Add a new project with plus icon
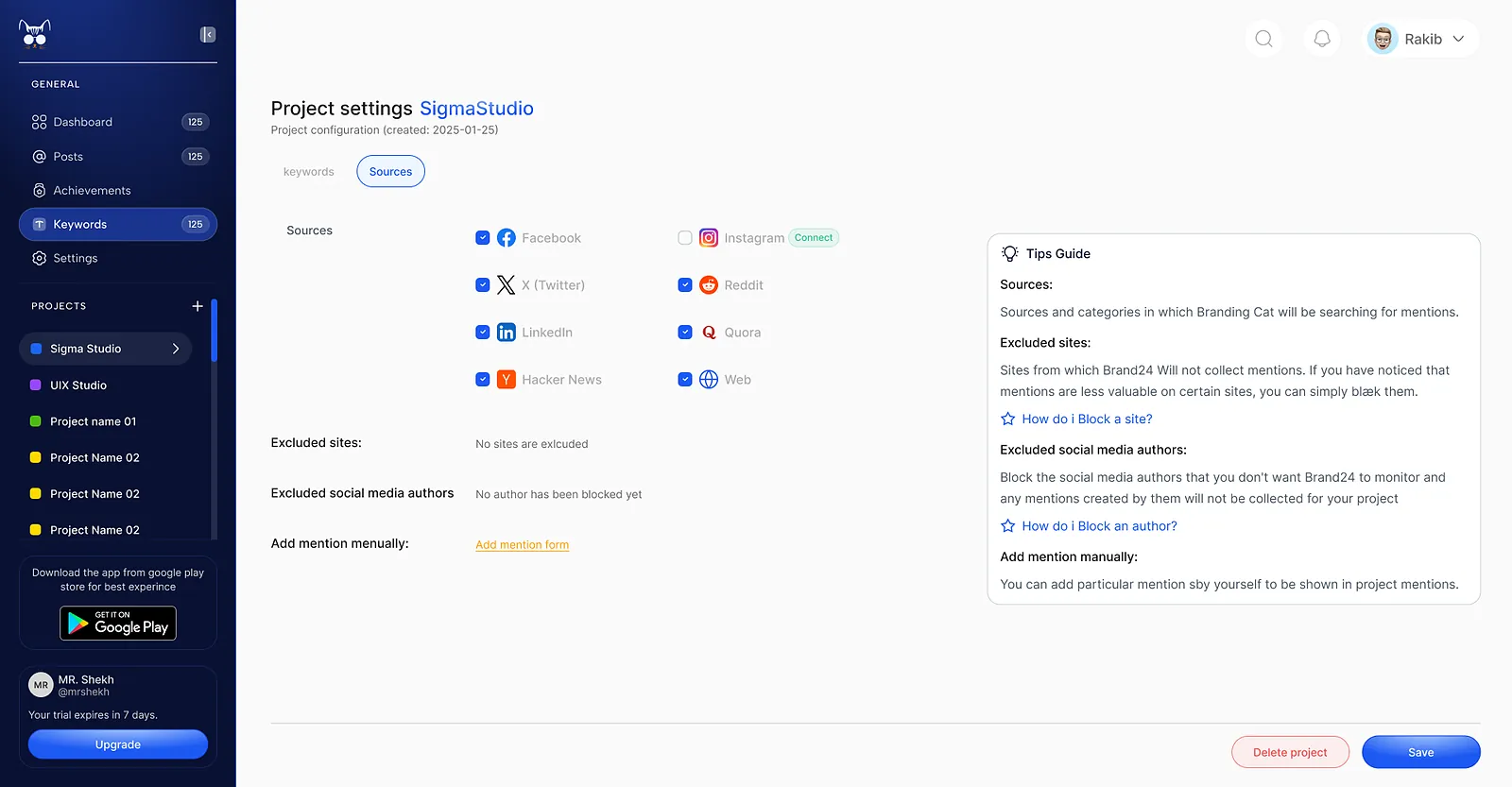The image size is (1512, 787). (x=198, y=306)
